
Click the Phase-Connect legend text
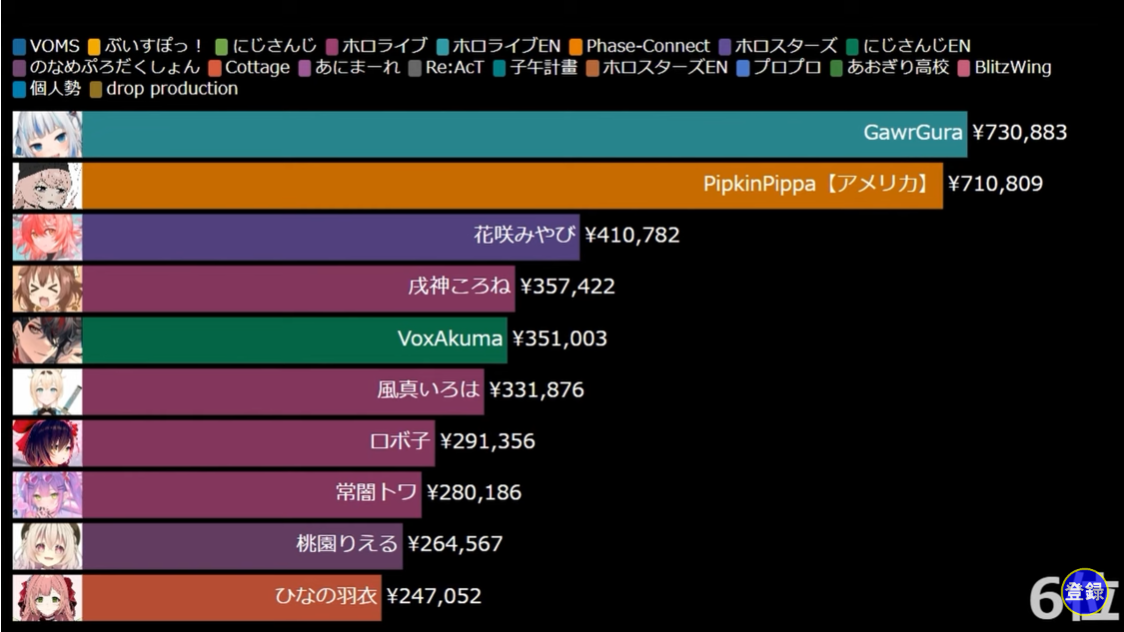[648, 47]
